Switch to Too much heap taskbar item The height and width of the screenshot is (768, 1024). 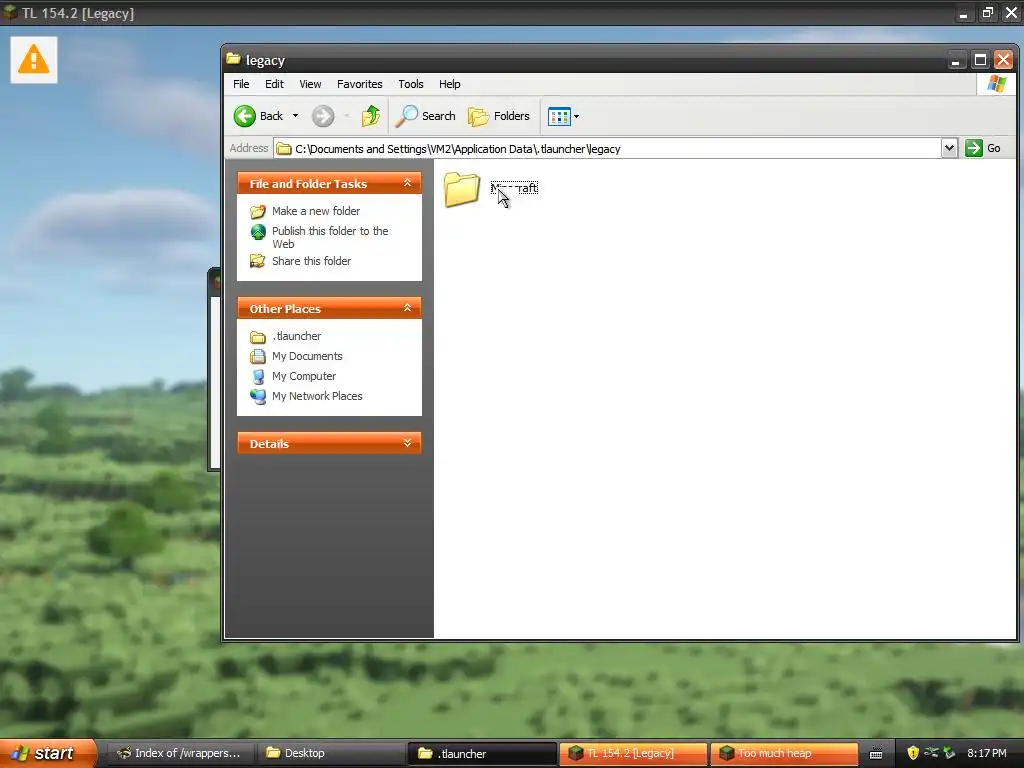click(x=784, y=753)
